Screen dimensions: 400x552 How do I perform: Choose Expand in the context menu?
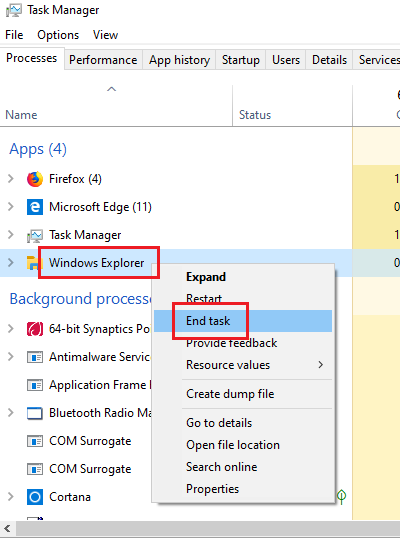(243, 277)
